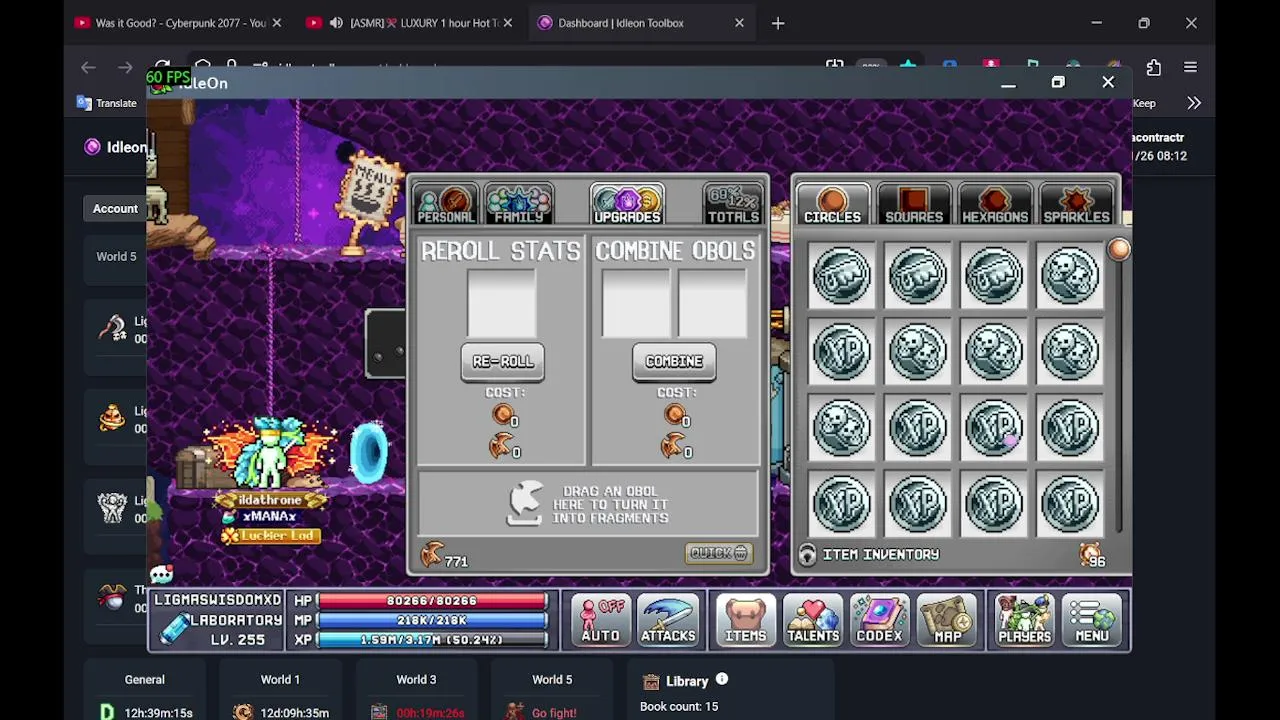Open the Players list

click(1024, 619)
